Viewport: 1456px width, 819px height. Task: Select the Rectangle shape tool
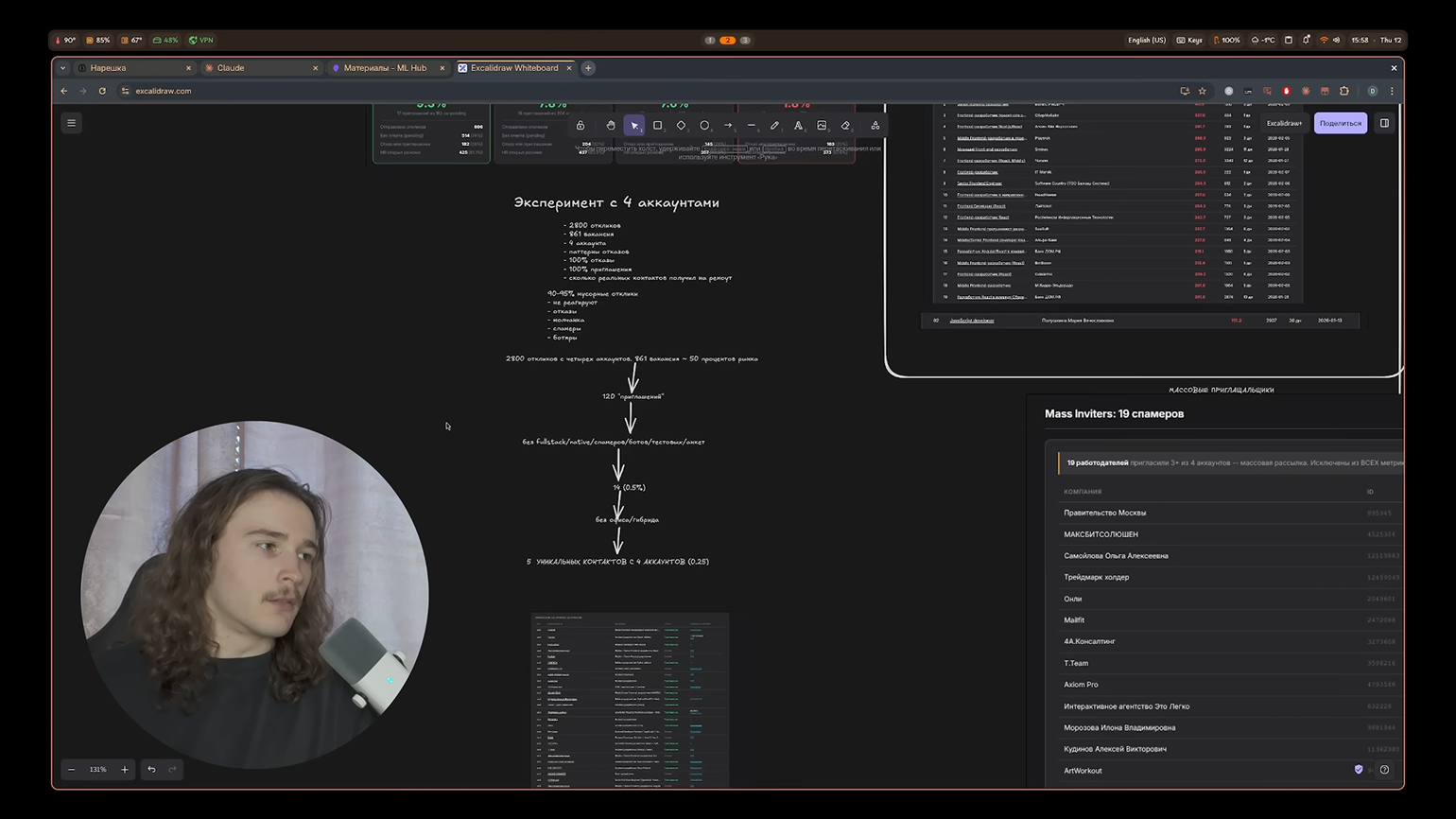[x=658, y=126]
